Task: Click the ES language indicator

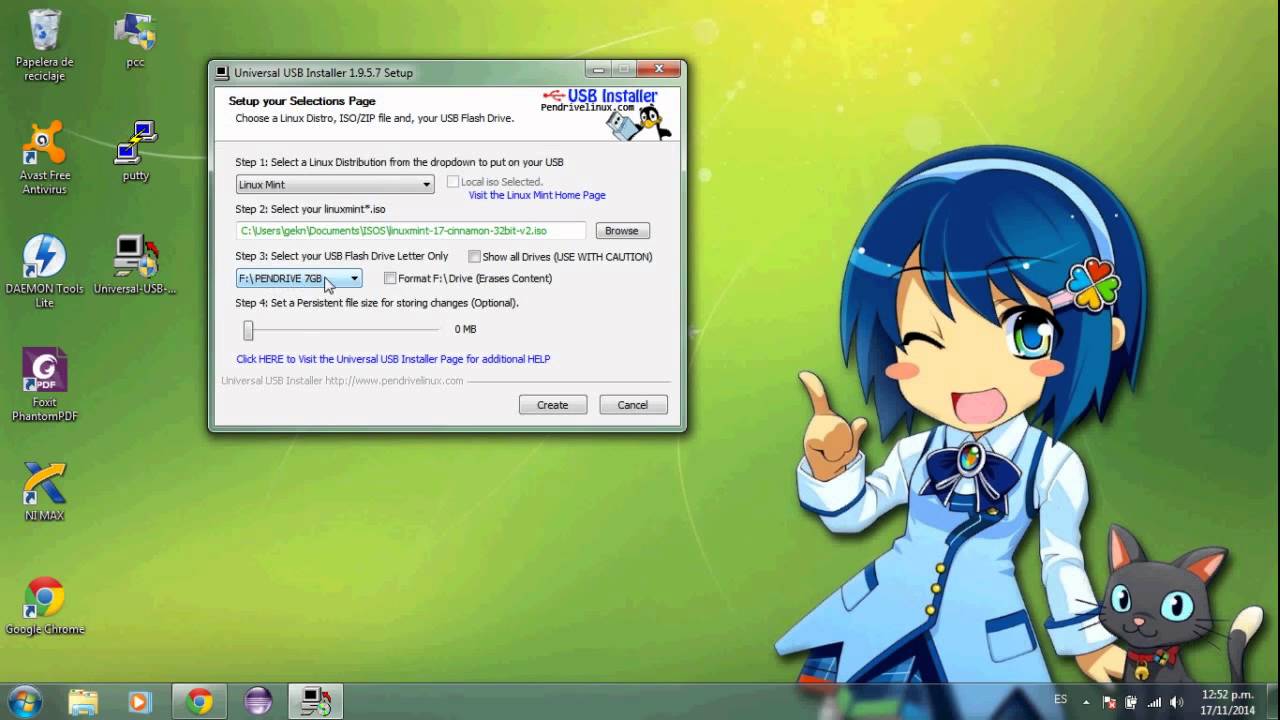Action: [x=1060, y=699]
